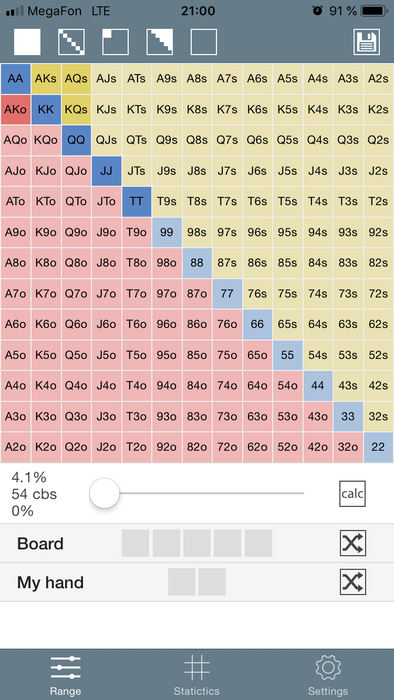Viewport: 394px width, 700px height.
Task: Toggle the AKo hand cell
Action: coord(16,109)
